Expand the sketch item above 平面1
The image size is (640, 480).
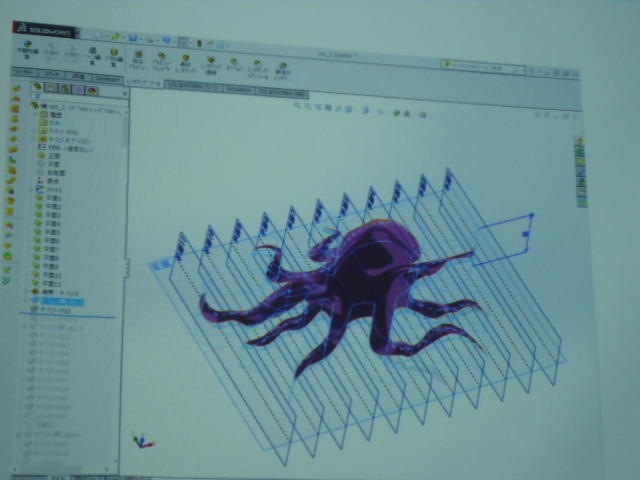[x=31, y=190]
